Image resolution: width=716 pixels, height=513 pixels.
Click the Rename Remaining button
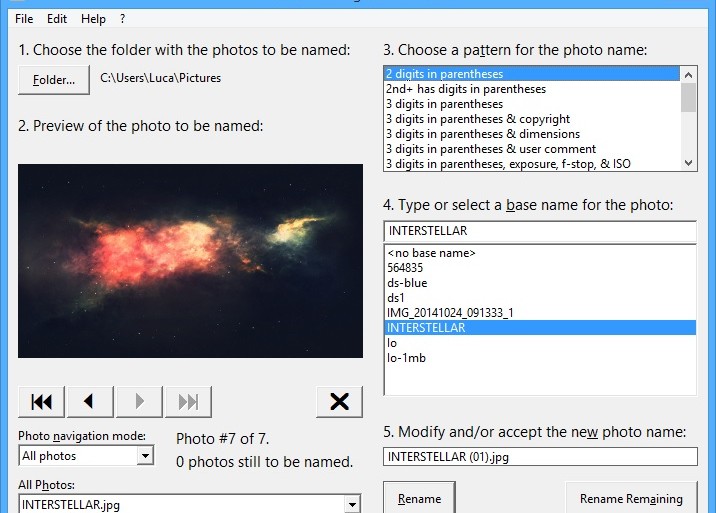[x=631, y=498]
